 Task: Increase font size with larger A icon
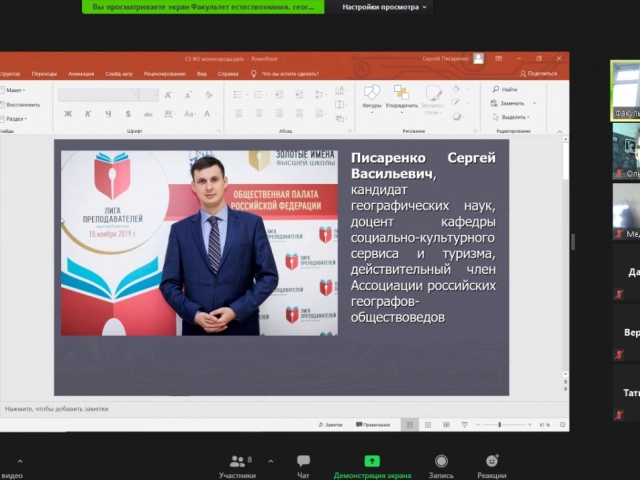click(x=168, y=95)
